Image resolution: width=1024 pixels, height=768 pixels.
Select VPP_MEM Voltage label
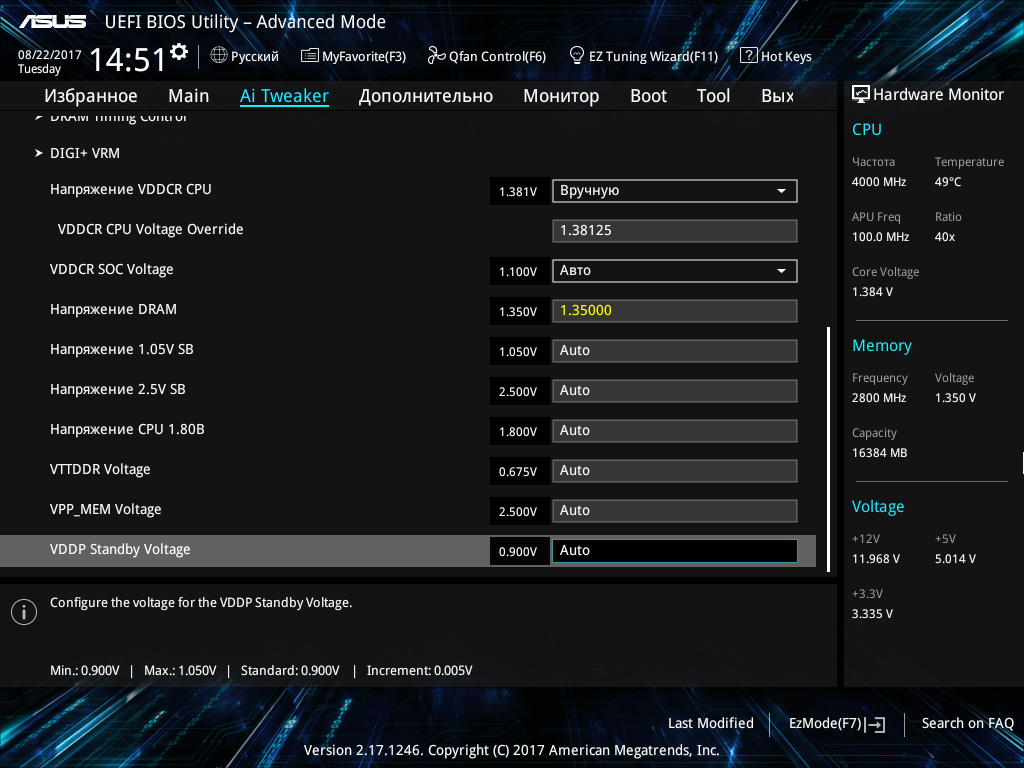pyautogui.click(x=105, y=509)
